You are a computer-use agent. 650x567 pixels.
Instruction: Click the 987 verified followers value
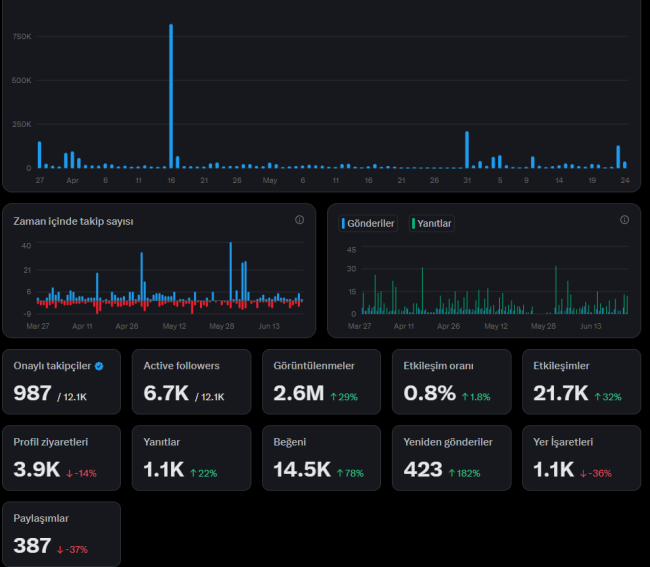click(x=32, y=393)
